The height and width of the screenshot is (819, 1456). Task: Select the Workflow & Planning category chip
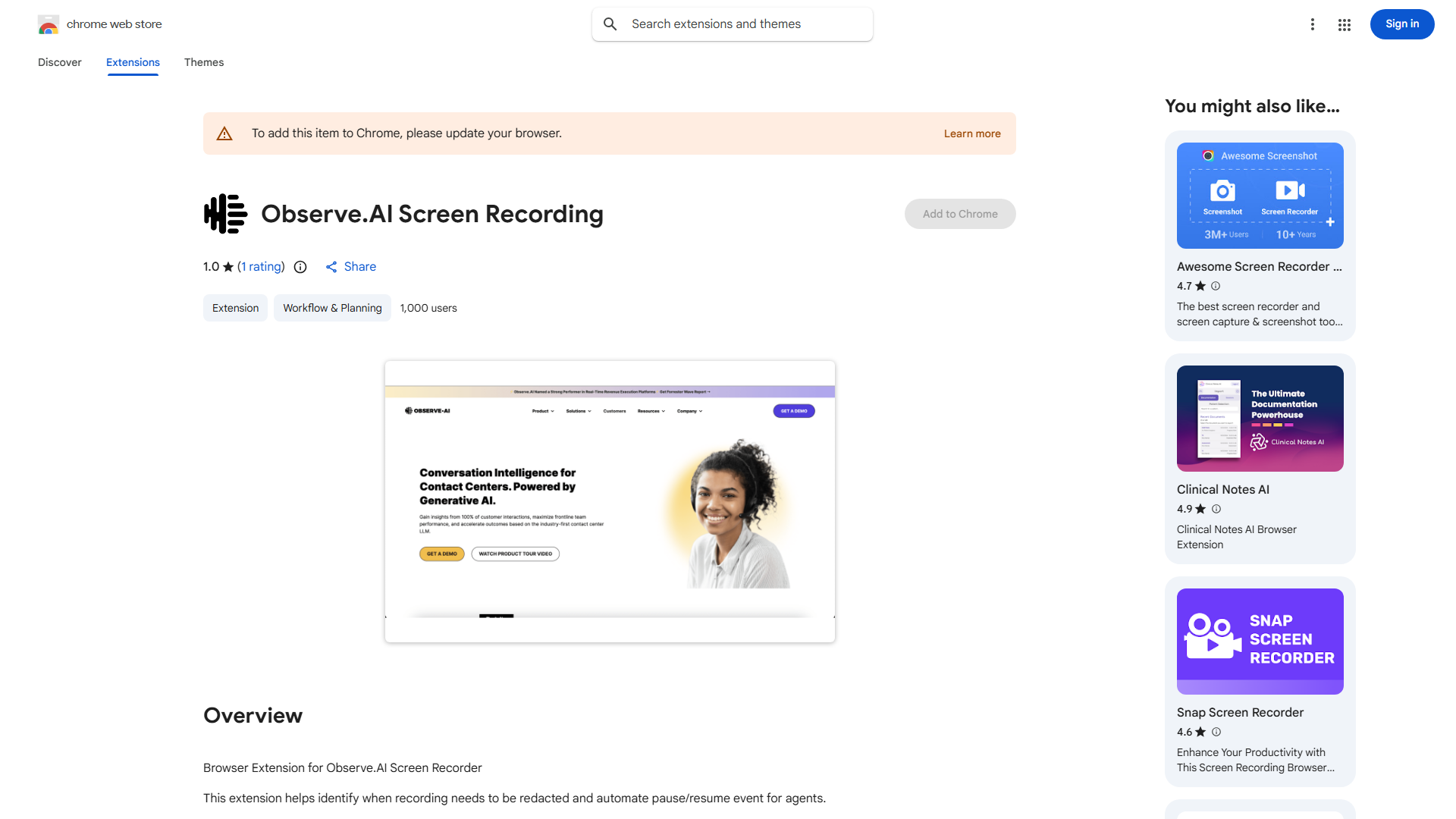pos(332,308)
